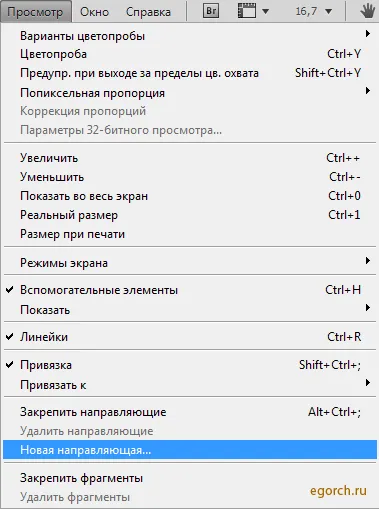This screenshot has height=509, width=379.
Task: Disable the Привязка snapping option
Action: point(190,365)
